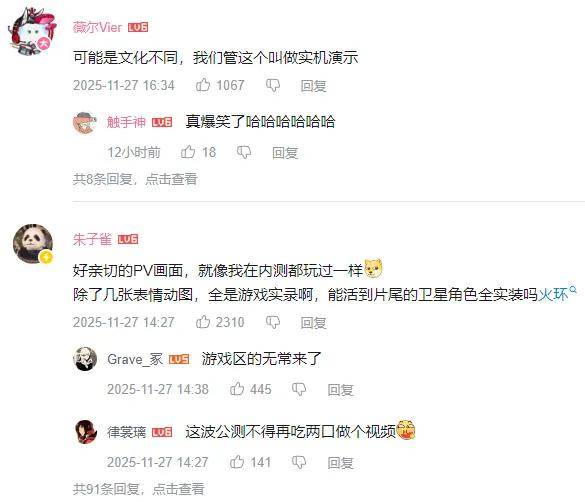Dislike 律裳璃's reply
The width and height of the screenshot is (585, 502).
(299, 462)
